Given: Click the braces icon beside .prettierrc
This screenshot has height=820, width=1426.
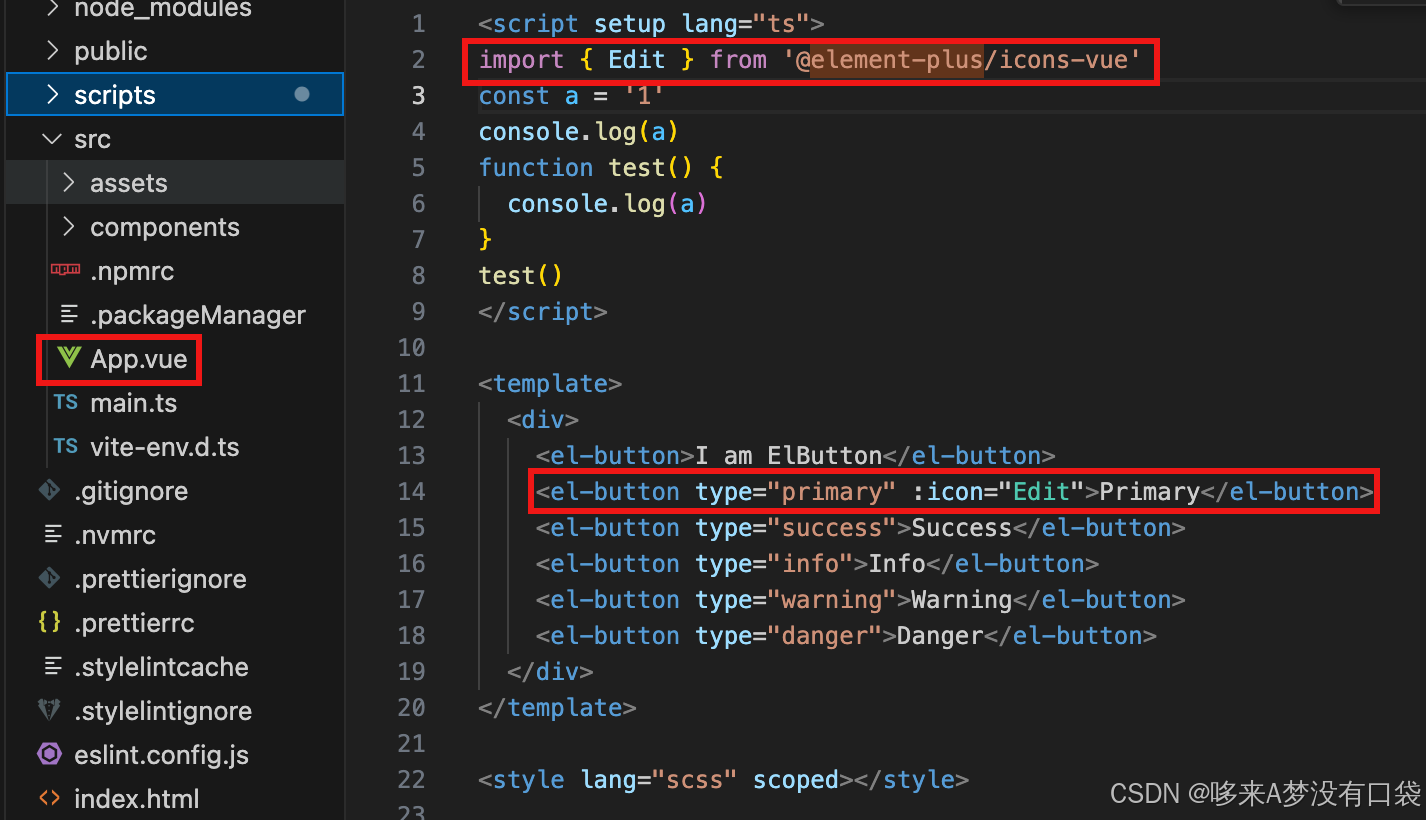Looking at the screenshot, I should point(49,622).
